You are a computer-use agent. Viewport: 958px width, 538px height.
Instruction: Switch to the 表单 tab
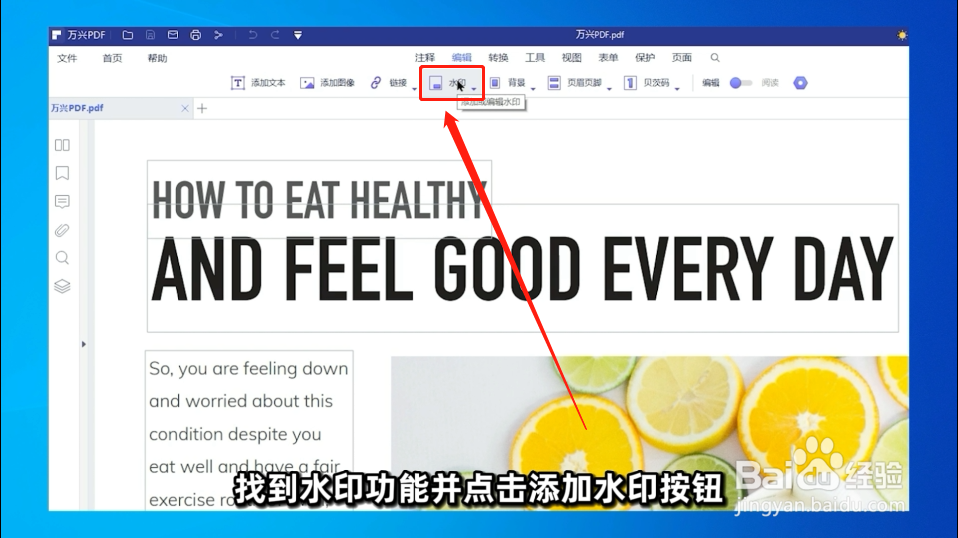tap(608, 57)
